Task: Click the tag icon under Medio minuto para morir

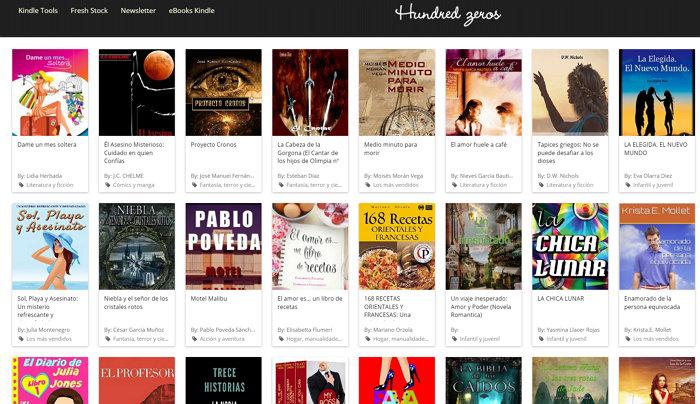Action: coord(367,185)
